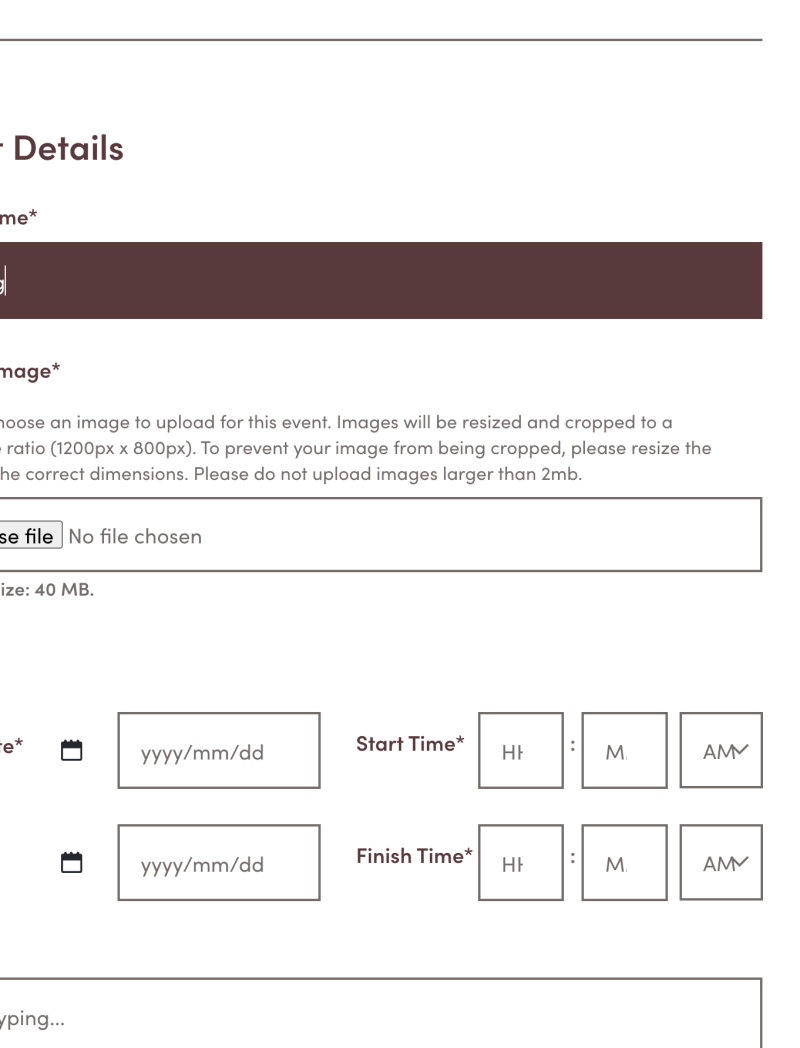
Task: Click the start date calendar icon
Action: click(x=71, y=750)
